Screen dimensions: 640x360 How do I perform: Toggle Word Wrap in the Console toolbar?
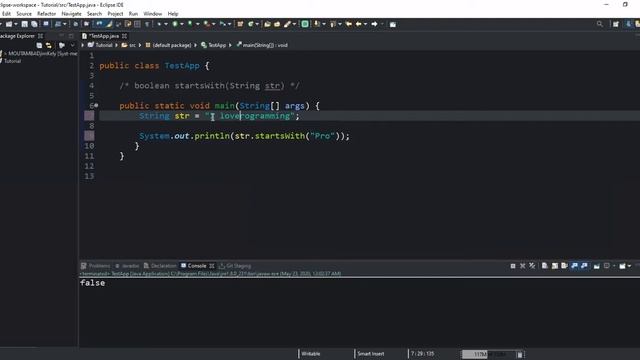pyautogui.click(x=564, y=266)
